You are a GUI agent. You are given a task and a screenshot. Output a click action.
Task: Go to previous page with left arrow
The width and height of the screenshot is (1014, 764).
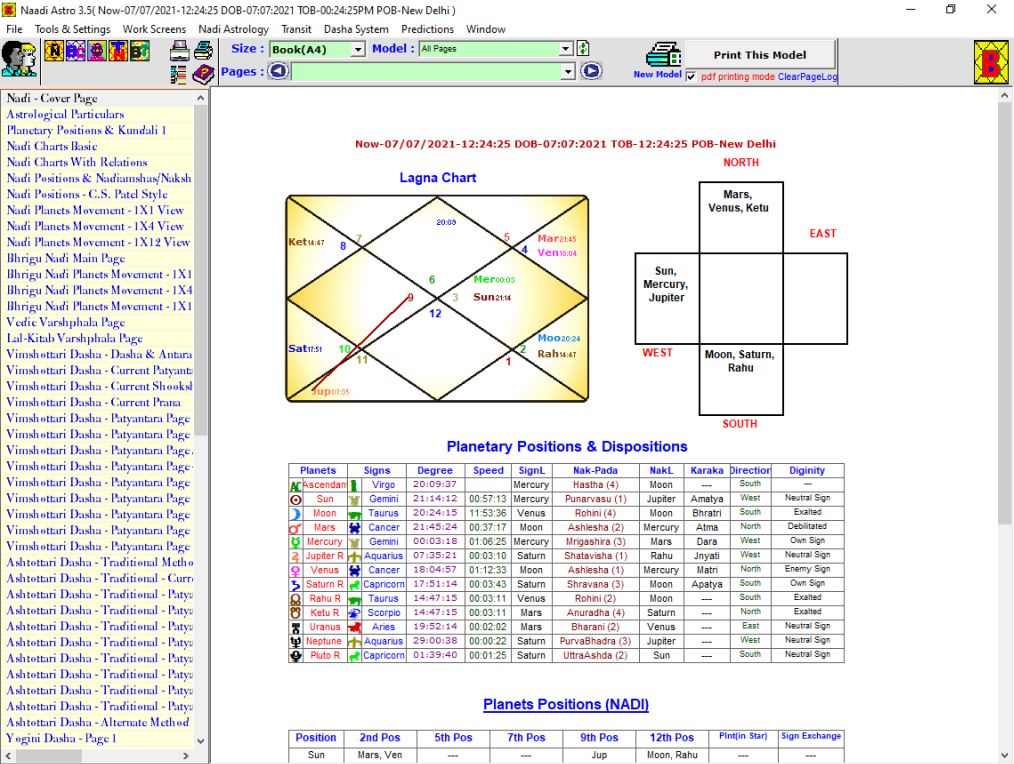pos(278,71)
